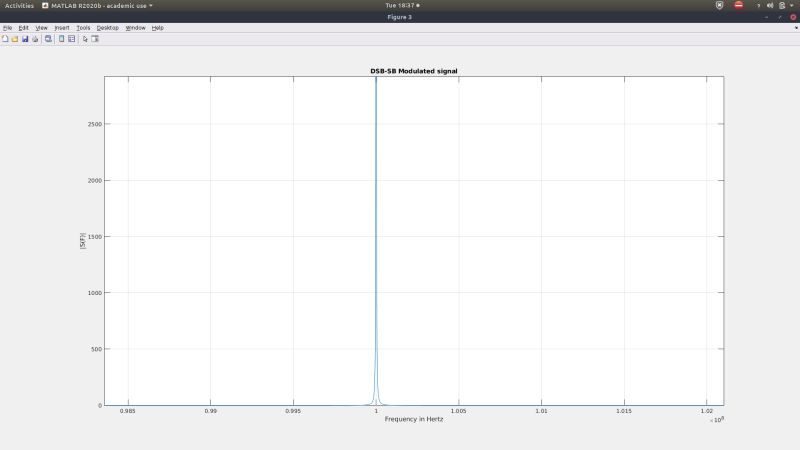
Task: Open the Window menu
Action: click(x=135, y=28)
